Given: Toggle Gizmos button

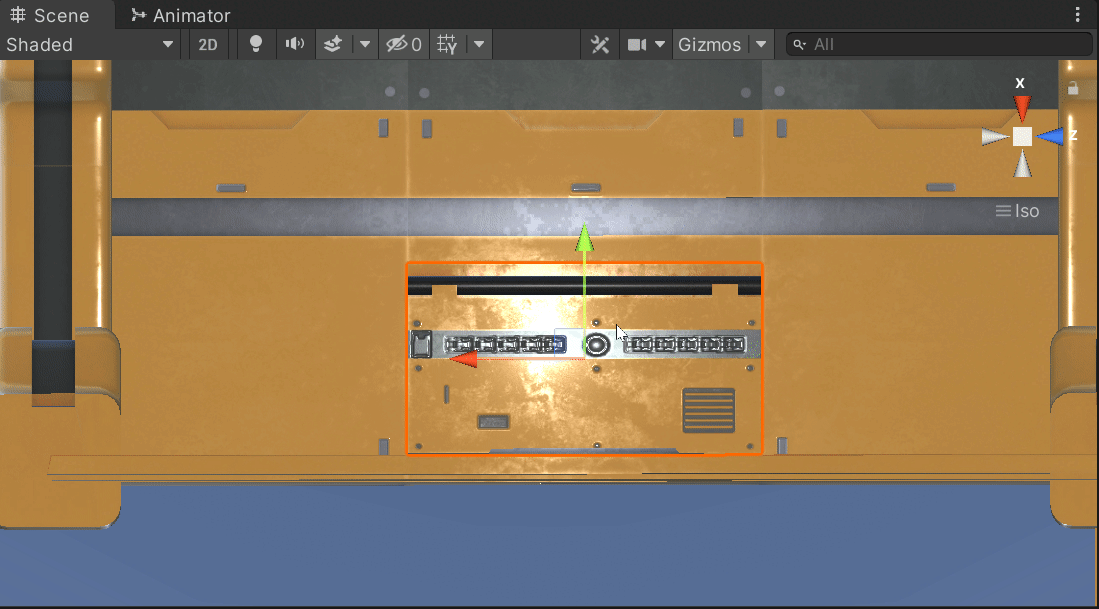Looking at the screenshot, I should point(709,45).
